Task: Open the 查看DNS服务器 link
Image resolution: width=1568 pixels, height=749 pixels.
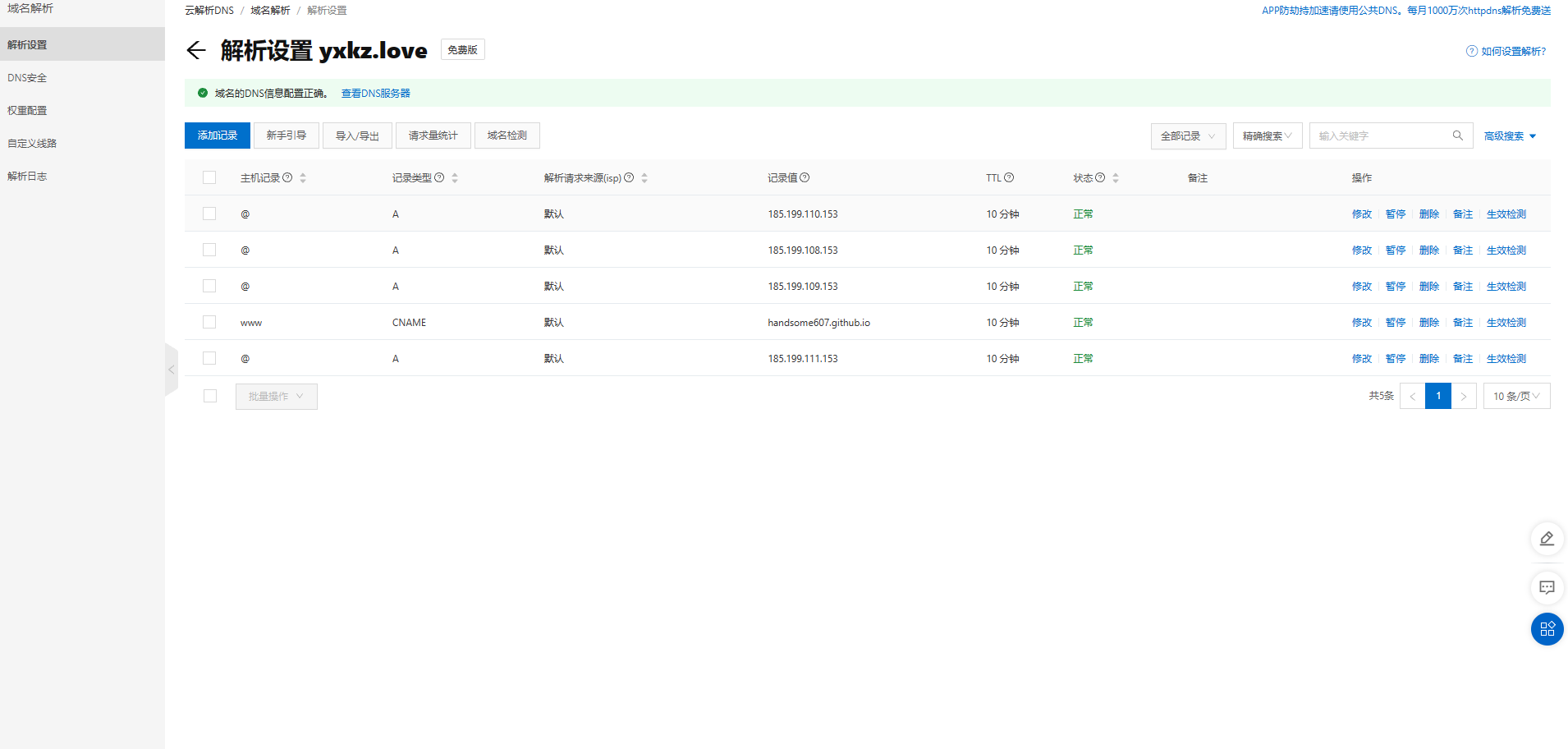Action: [375, 93]
